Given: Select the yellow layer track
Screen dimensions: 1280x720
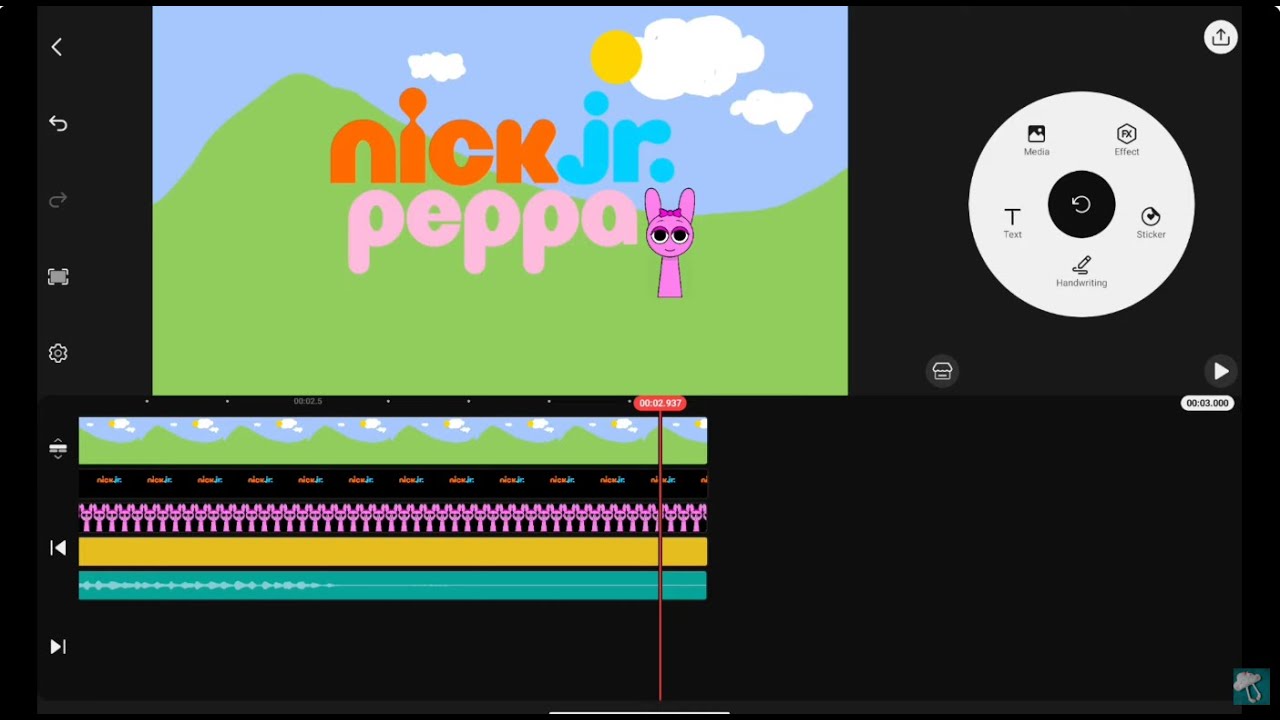Looking at the screenshot, I should click(x=393, y=552).
